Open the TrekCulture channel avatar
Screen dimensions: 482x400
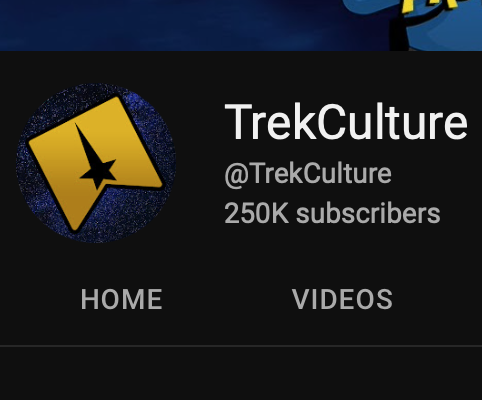(x=96, y=163)
